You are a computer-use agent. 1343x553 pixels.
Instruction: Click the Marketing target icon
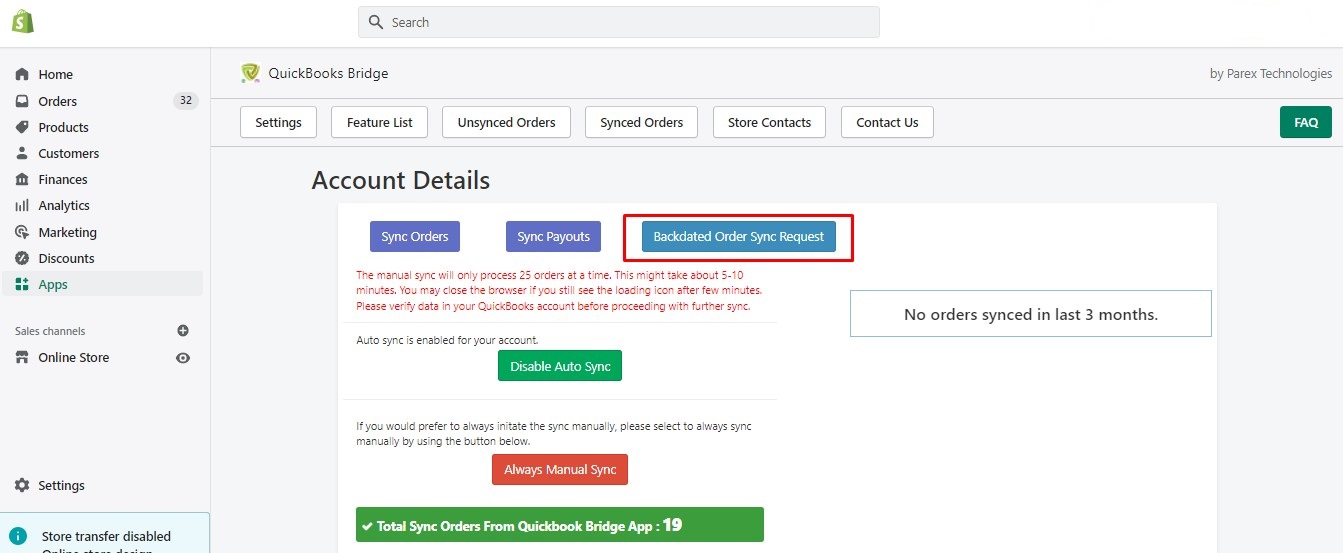click(x=22, y=232)
